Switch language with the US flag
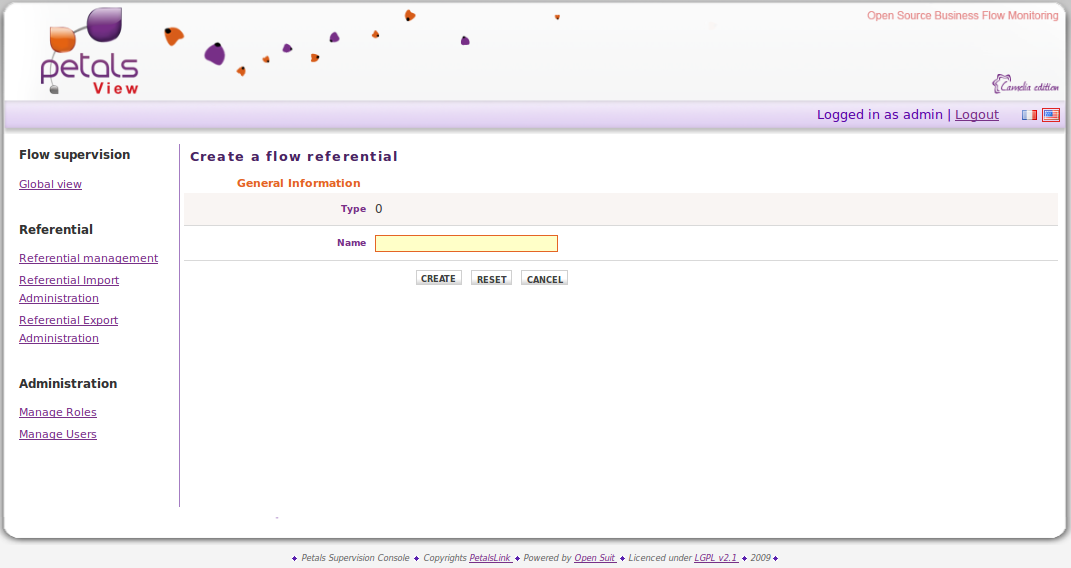The height and width of the screenshot is (568, 1071). point(1050,115)
